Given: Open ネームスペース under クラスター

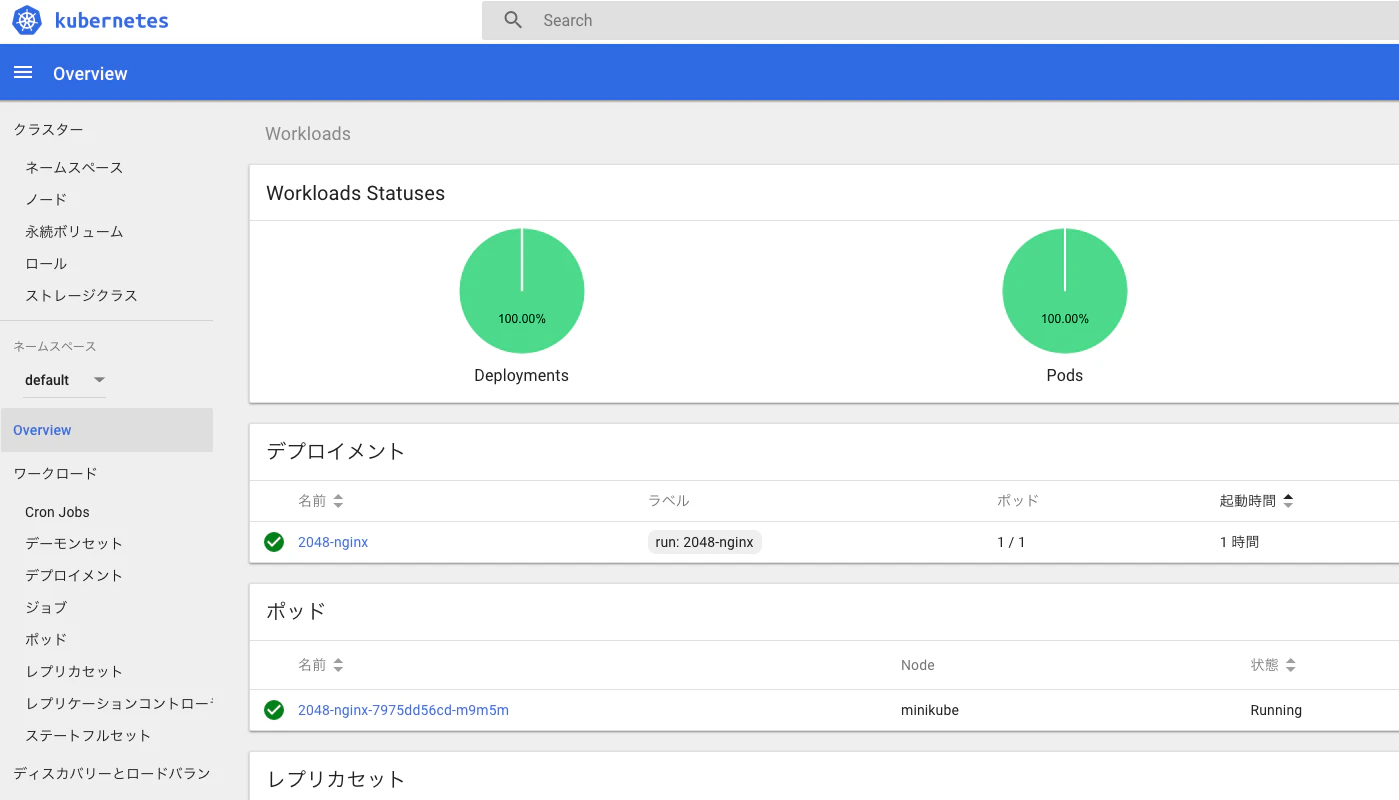Looking at the screenshot, I should click(74, 167).
